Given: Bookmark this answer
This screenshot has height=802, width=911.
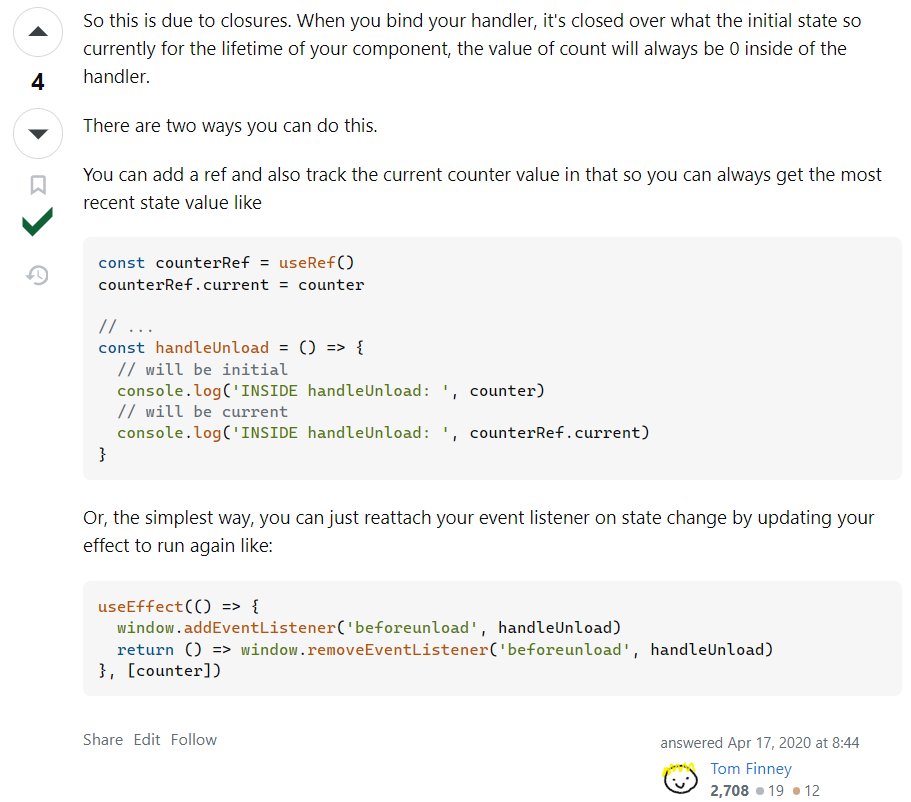Looking at the screenshot, I should [x=38, y=185].
